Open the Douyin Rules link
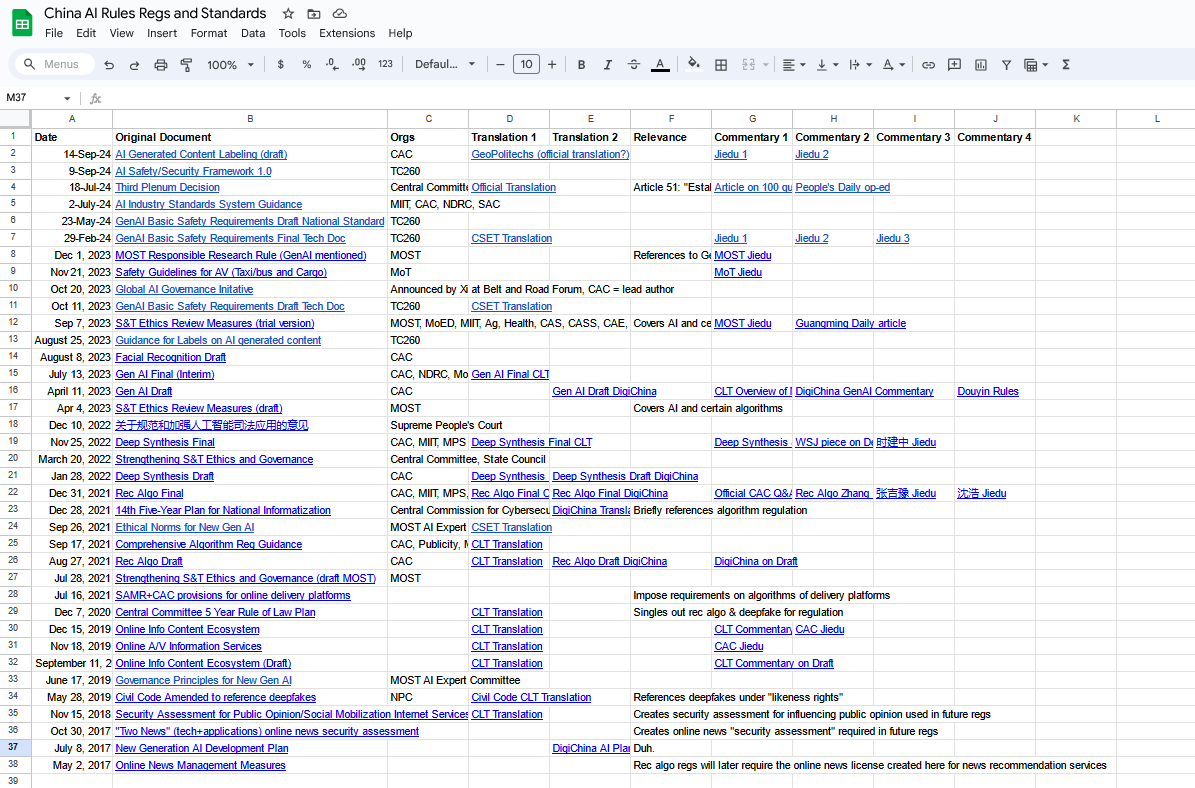Screen dimensions: 1195x788 (x=988, y=392)
